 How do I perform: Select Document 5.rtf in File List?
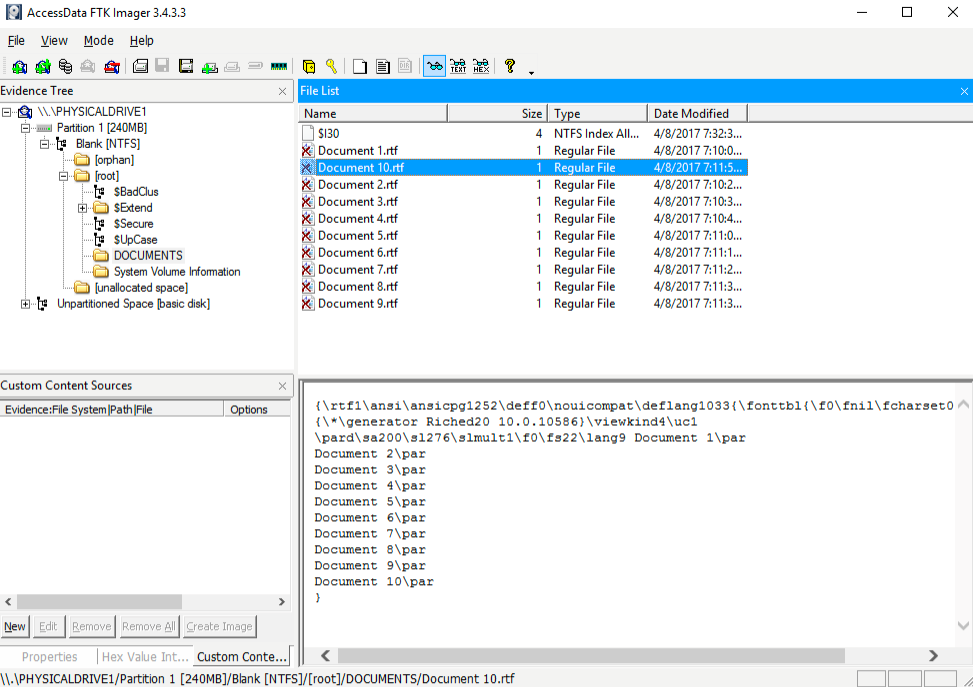tap(358, 236)
